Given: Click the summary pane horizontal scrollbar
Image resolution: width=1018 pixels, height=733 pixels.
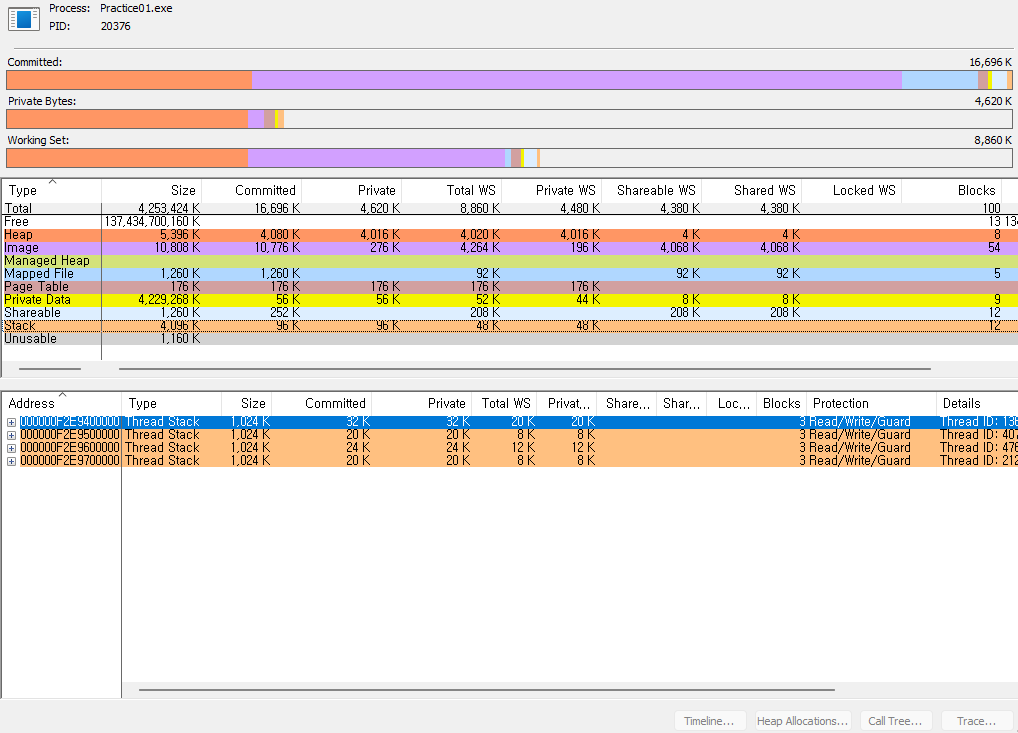Looking at the screenshot, I should [x=525, y=369].
